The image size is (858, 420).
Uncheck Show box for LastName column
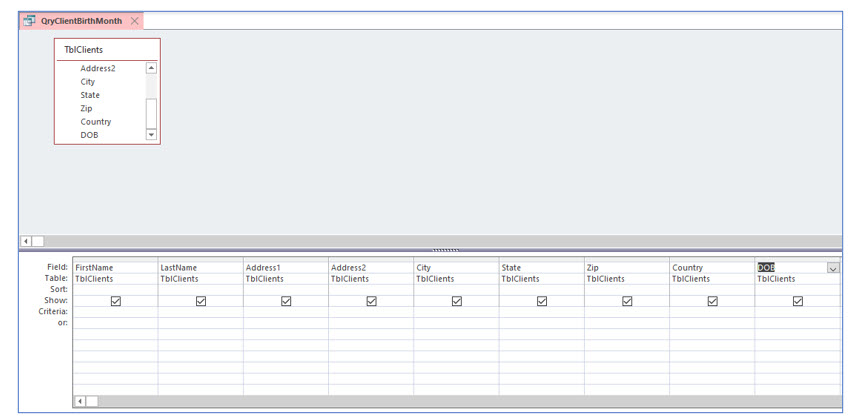tap(201, 301)
